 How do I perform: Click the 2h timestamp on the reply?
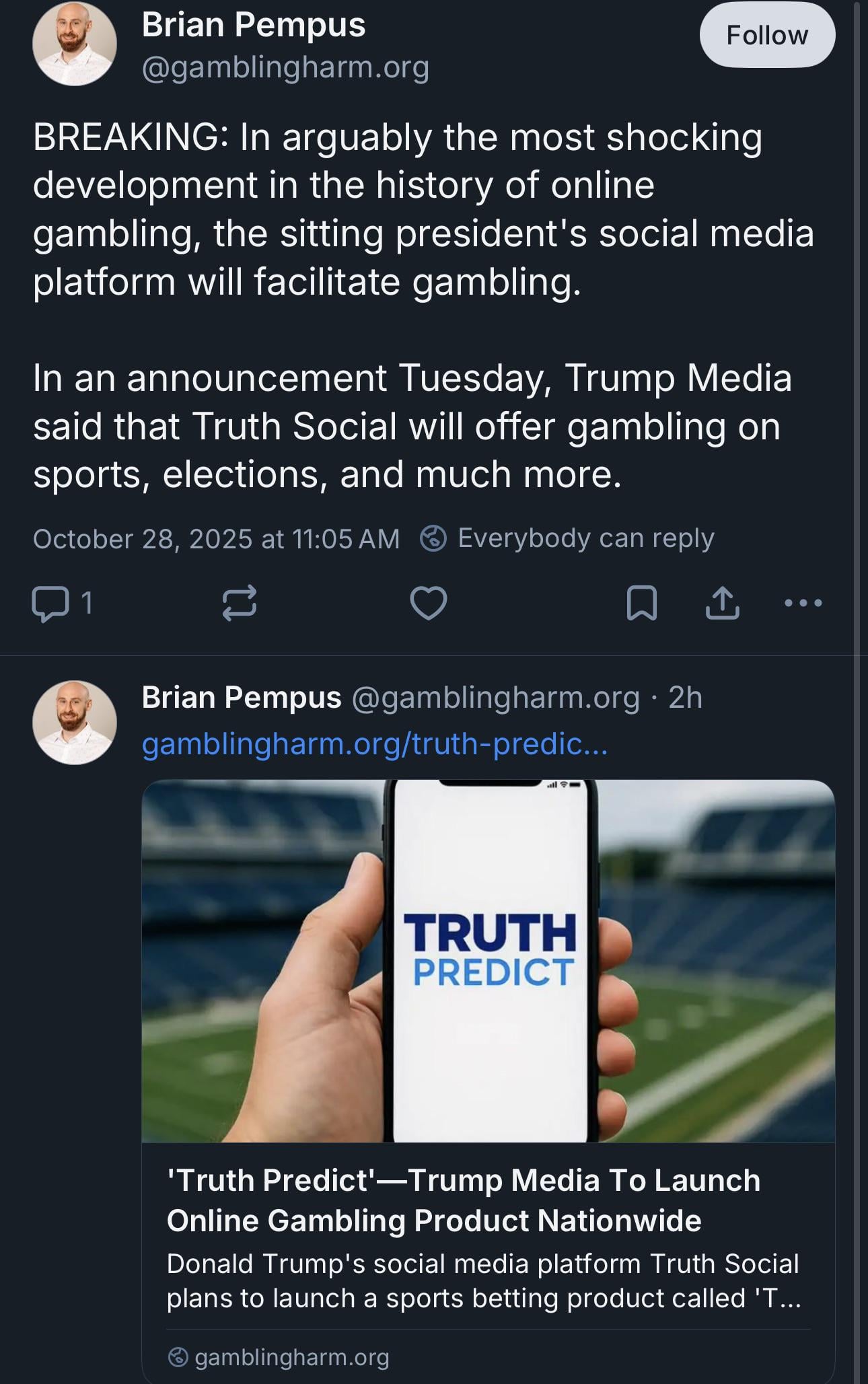pyautogui.click(x=685, y=698)
